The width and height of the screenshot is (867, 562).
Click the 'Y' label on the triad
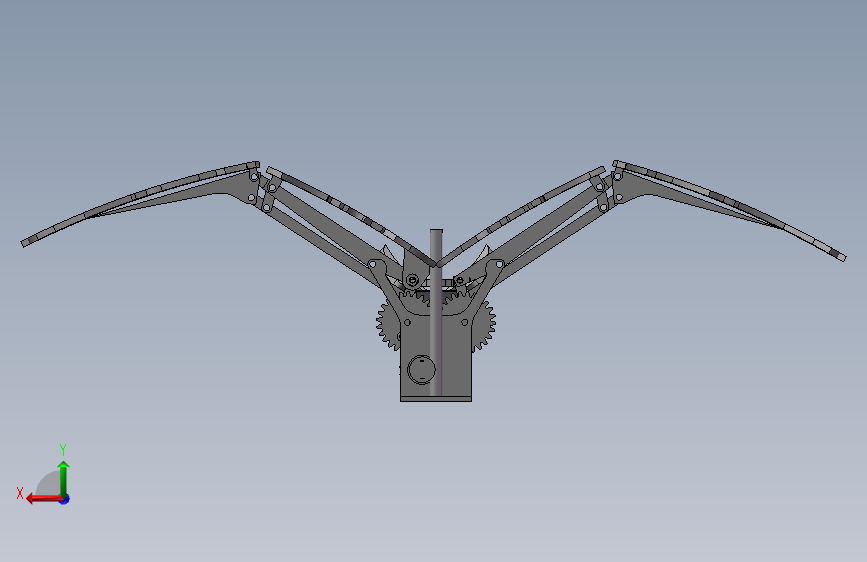pyautogui.click(x=63, y=449)
